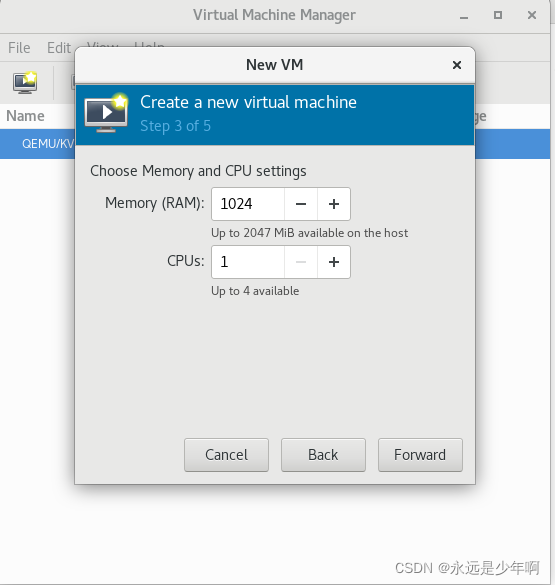Go to previous step with Back
The height and width of the screenshot is (585, 555).
pos(323,455)
